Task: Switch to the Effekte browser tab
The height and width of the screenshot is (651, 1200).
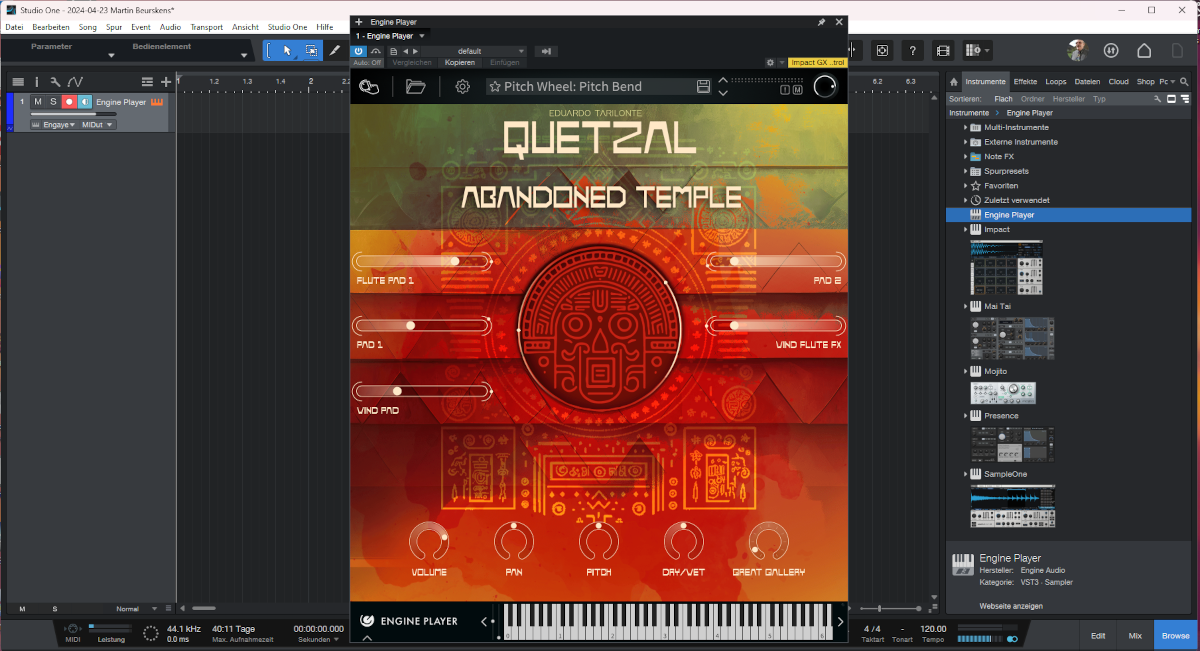Action: pyautogui.click(x=1025, y=82)
